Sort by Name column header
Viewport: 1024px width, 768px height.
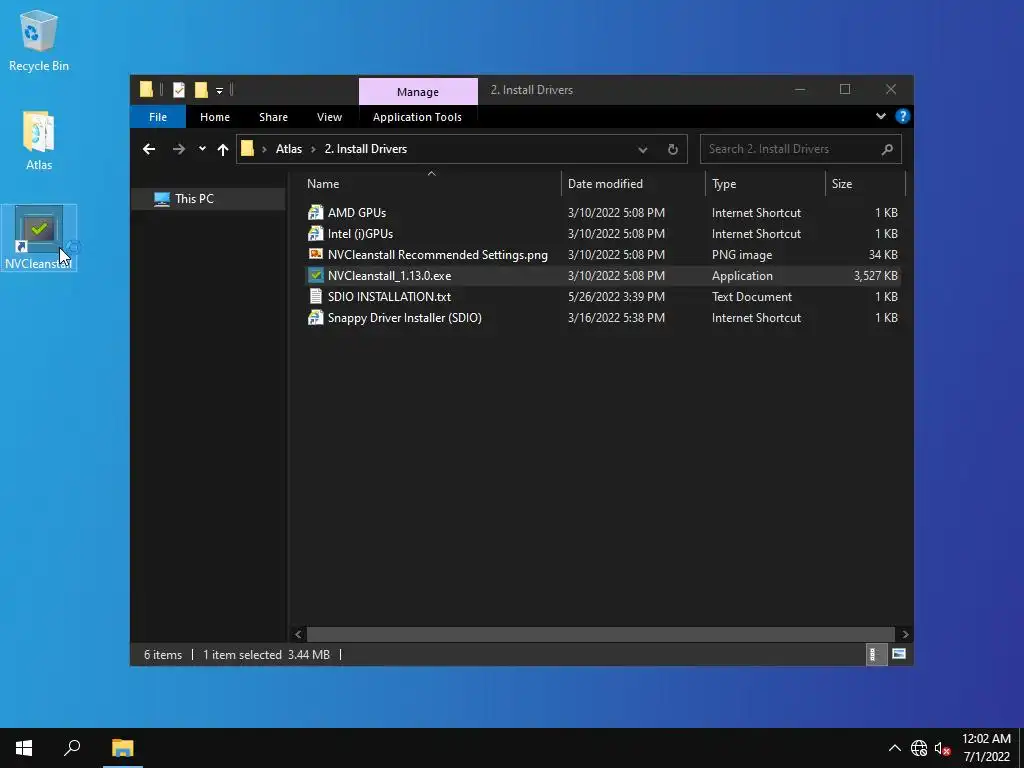pos(431,184)
